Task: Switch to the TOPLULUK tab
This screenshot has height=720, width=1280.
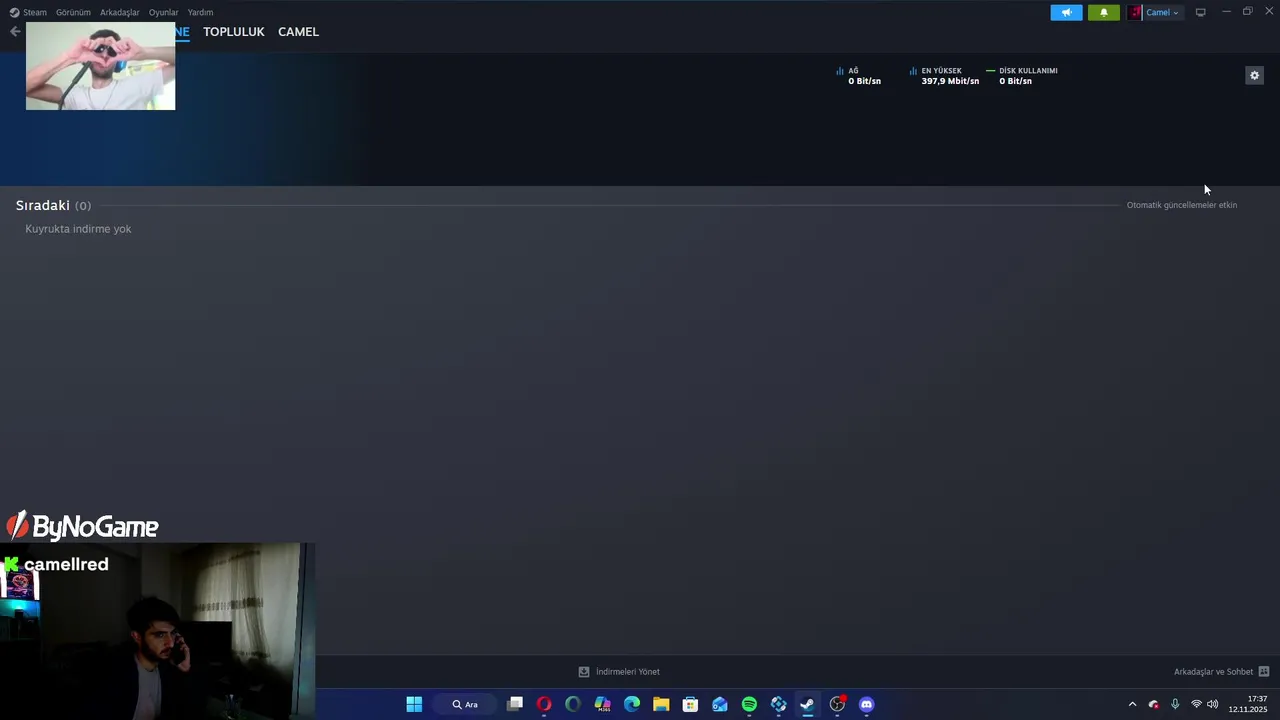Action: coord(234,32)
